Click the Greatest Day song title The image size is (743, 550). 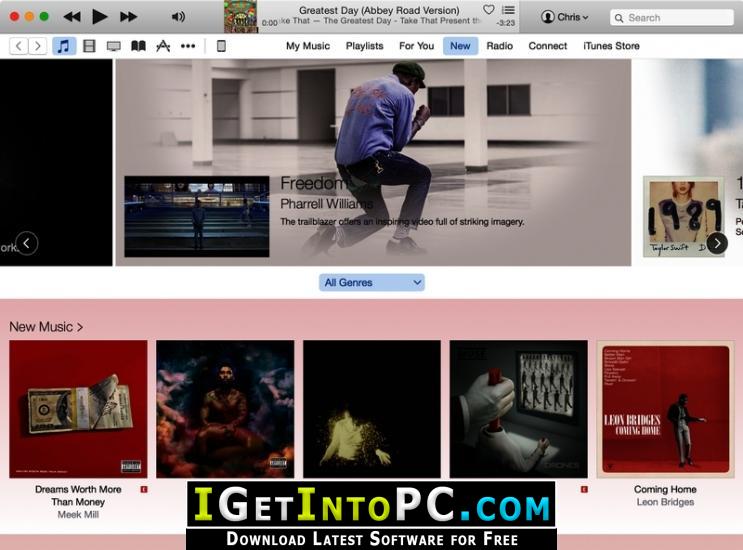pyautogui.click(x=379, y=10)
